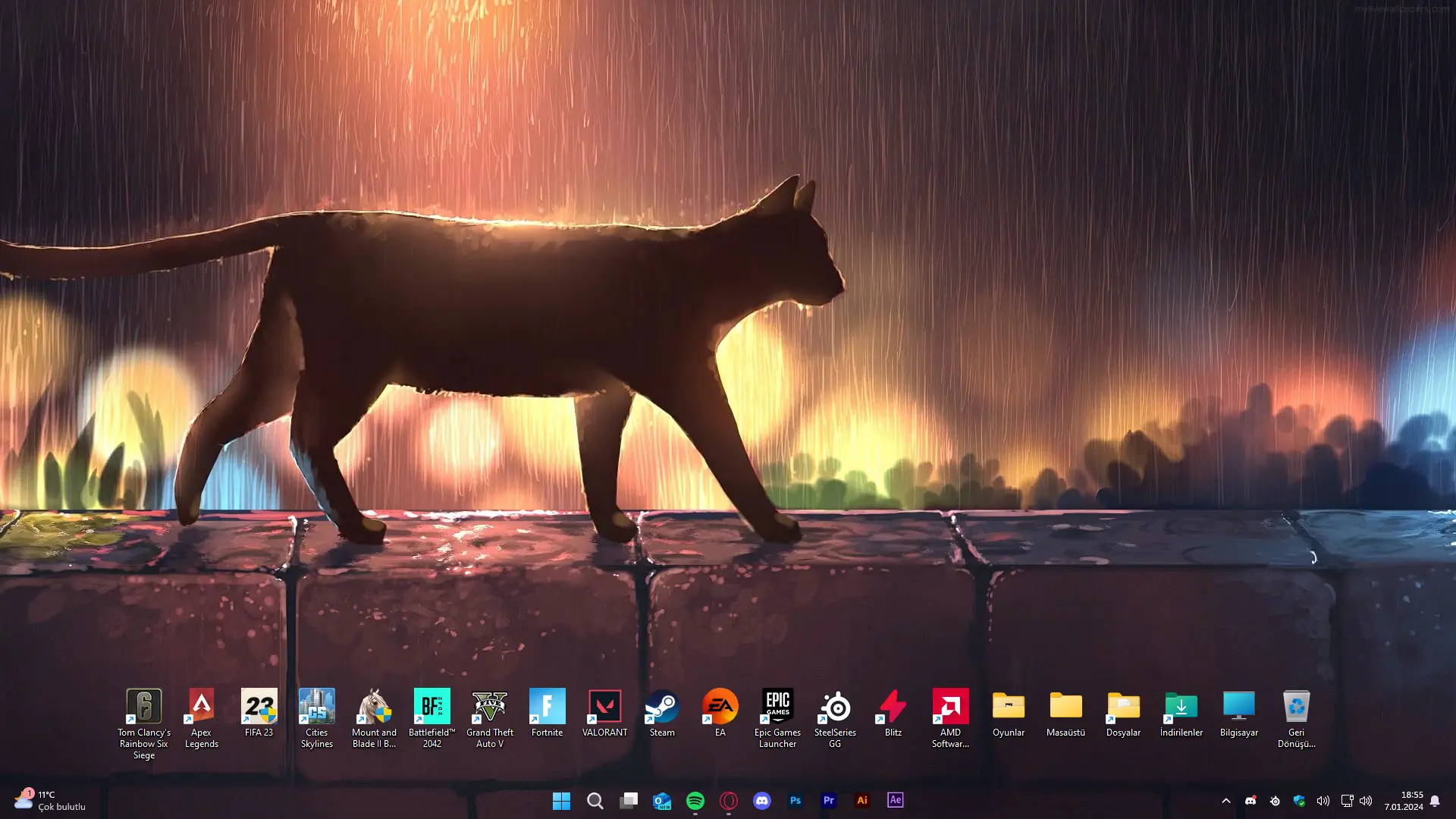Open Task View from the taskbar
This screenshot has width=1456, height=819.
[x=629, y=801]
